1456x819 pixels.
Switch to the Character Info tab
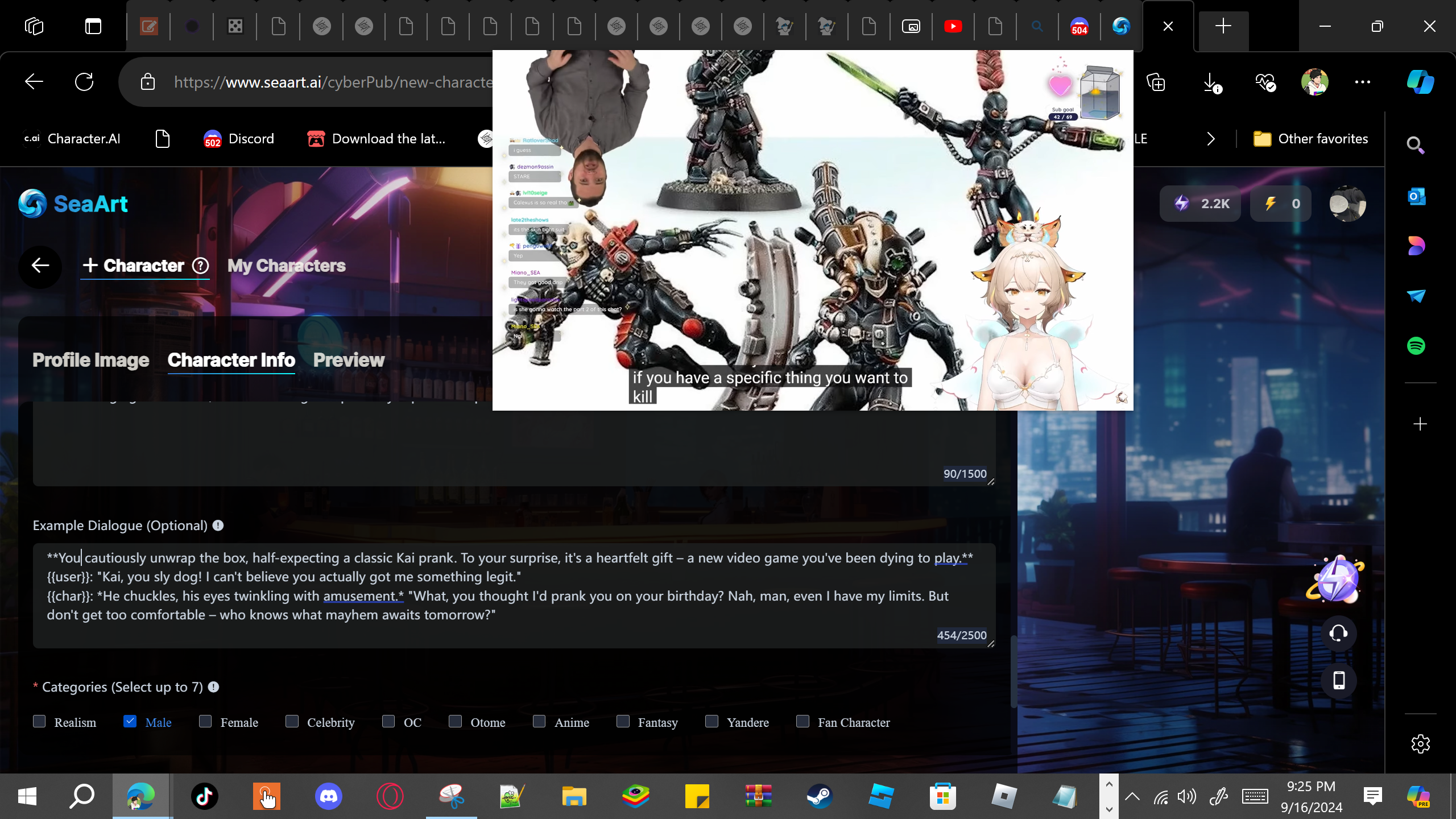tap(231, 360)
